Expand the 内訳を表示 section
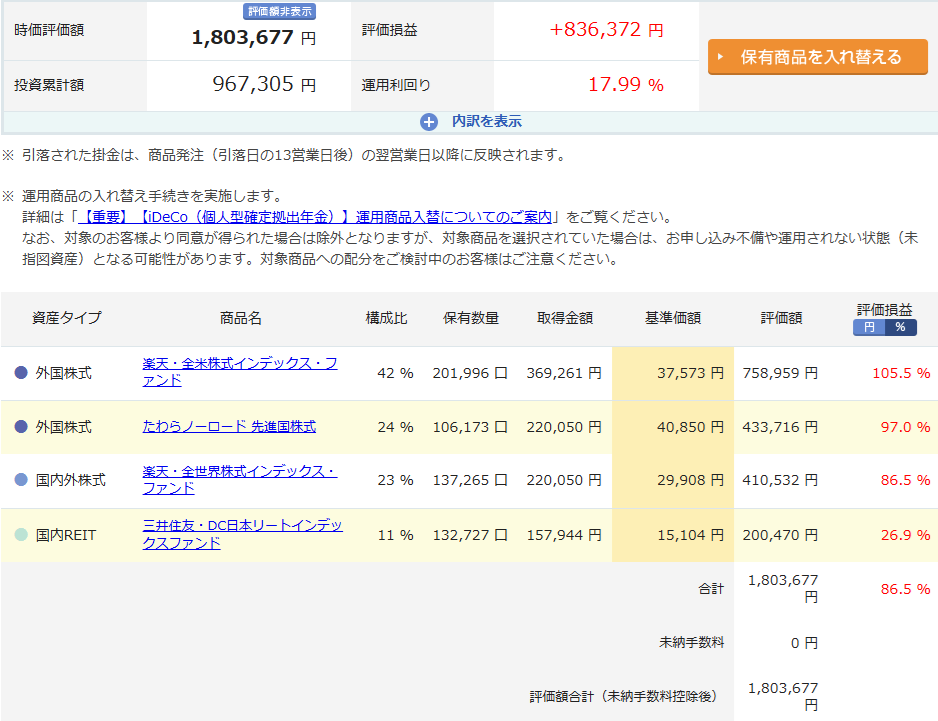The image size is (938, 721). click(x=486, y=122)
